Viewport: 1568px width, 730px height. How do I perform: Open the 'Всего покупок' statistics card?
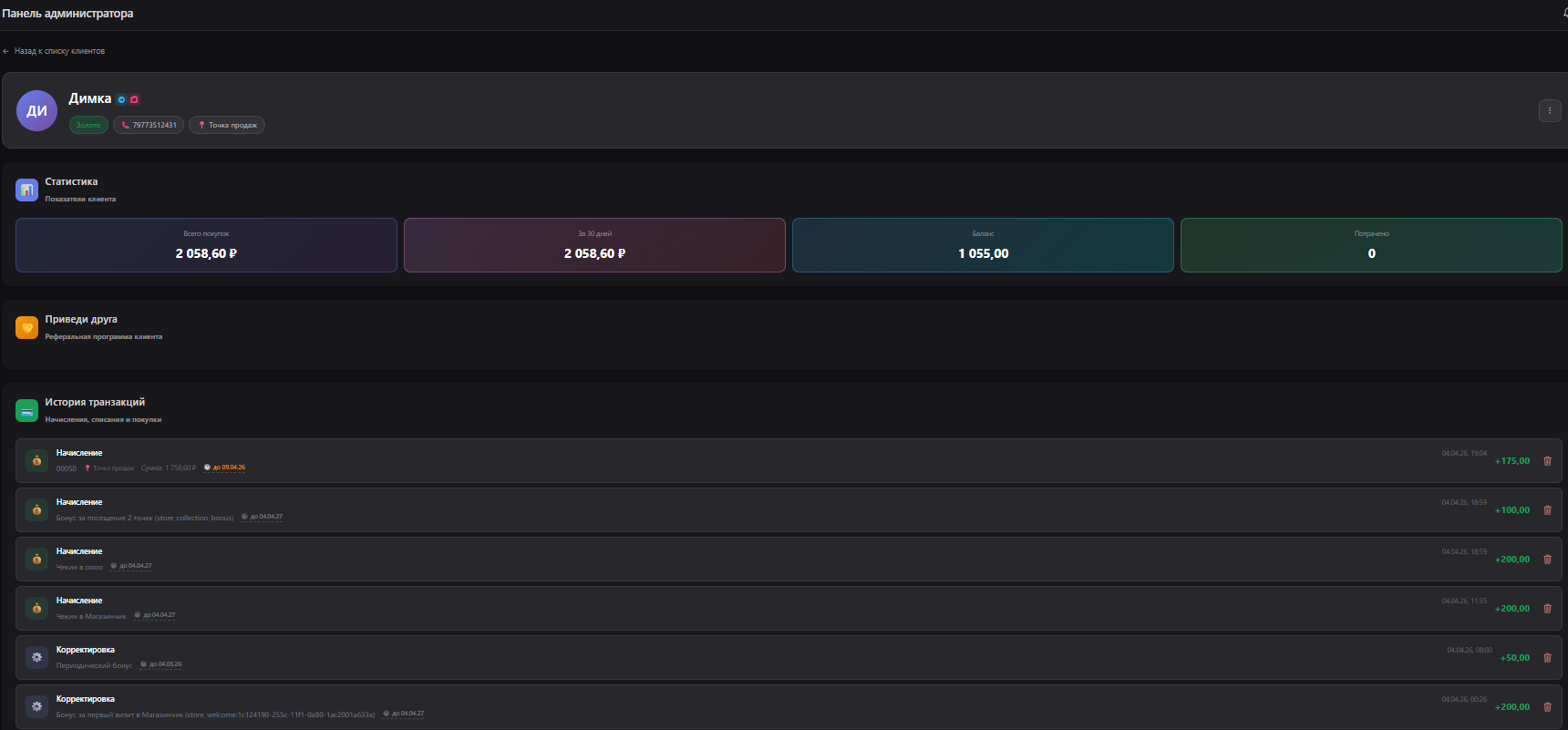pyautogui.click(x=206, y=245)
